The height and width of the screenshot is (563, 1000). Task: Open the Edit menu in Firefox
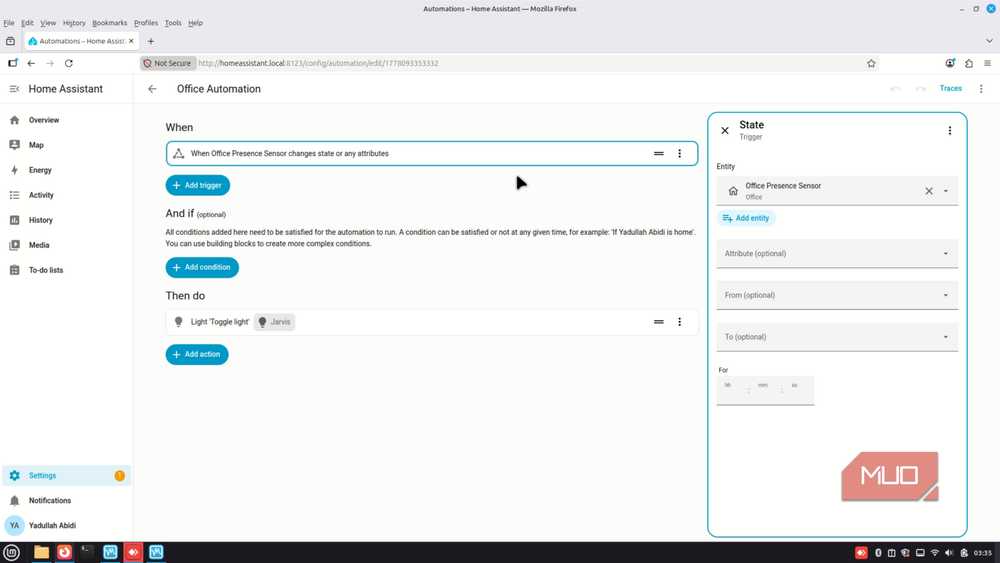click(27, 23)
